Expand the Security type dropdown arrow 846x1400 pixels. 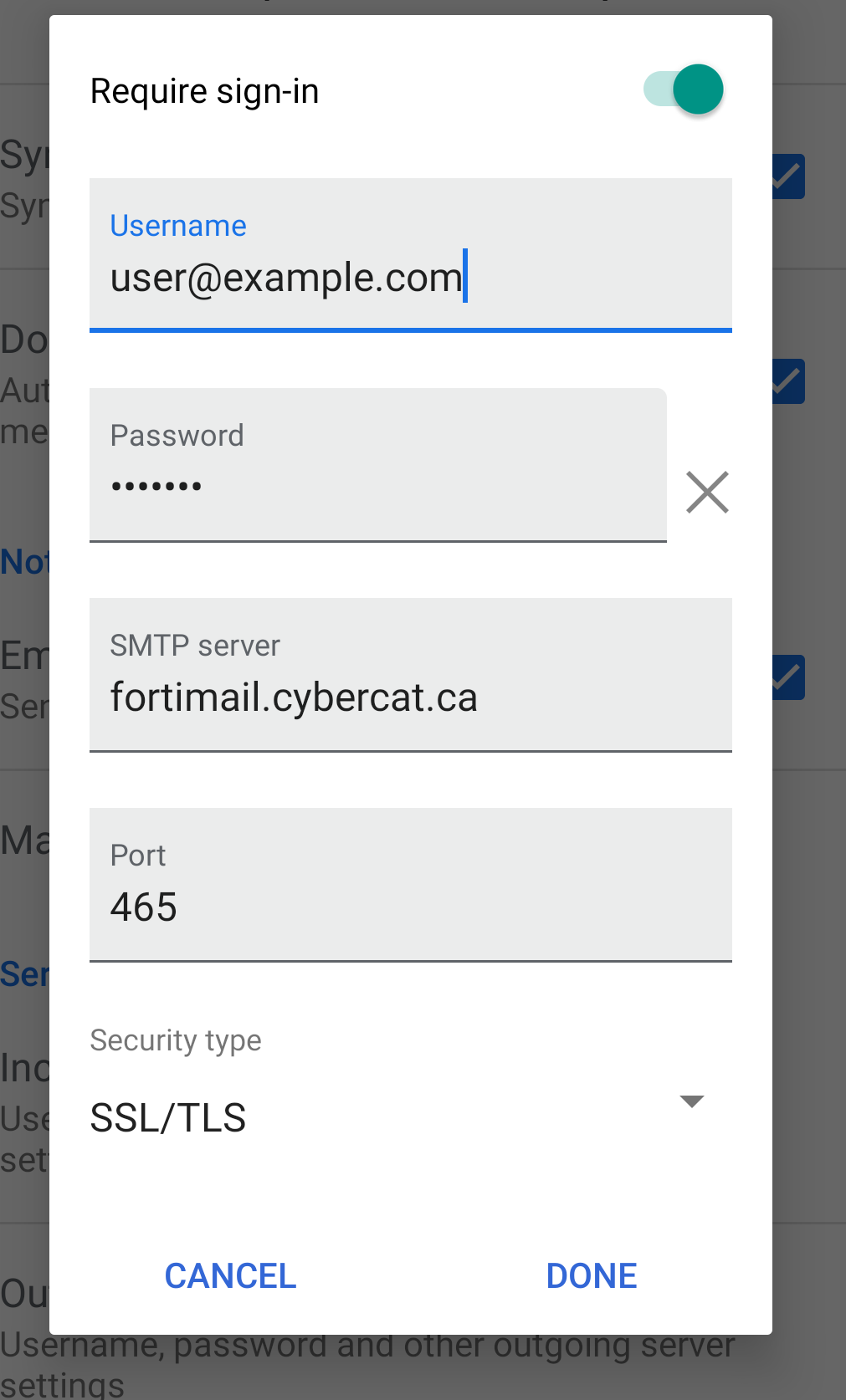[692, 1101]
